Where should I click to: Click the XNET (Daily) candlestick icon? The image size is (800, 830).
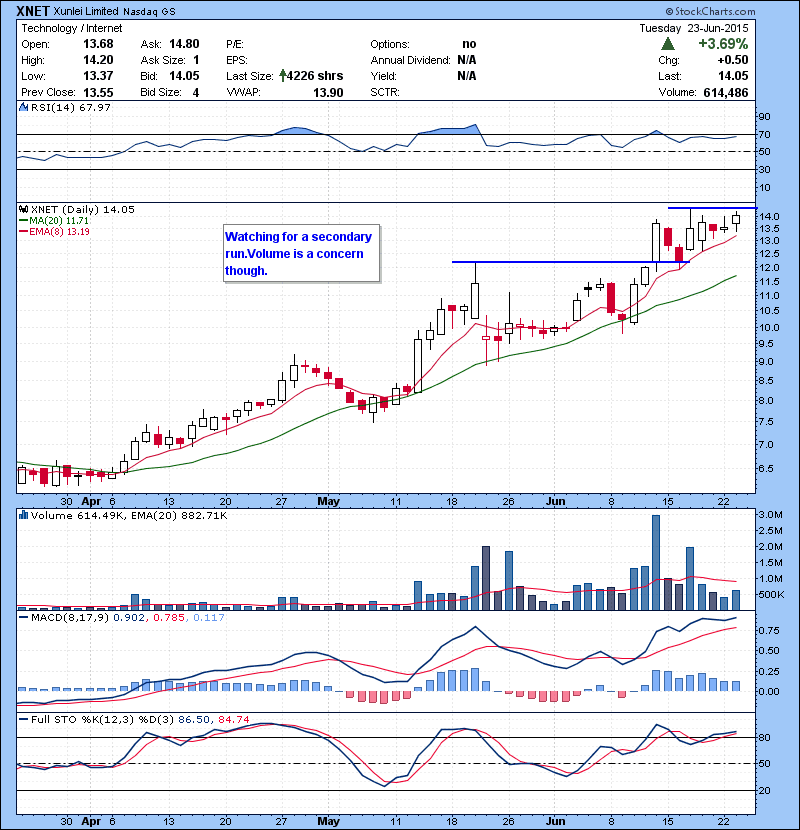23,210
